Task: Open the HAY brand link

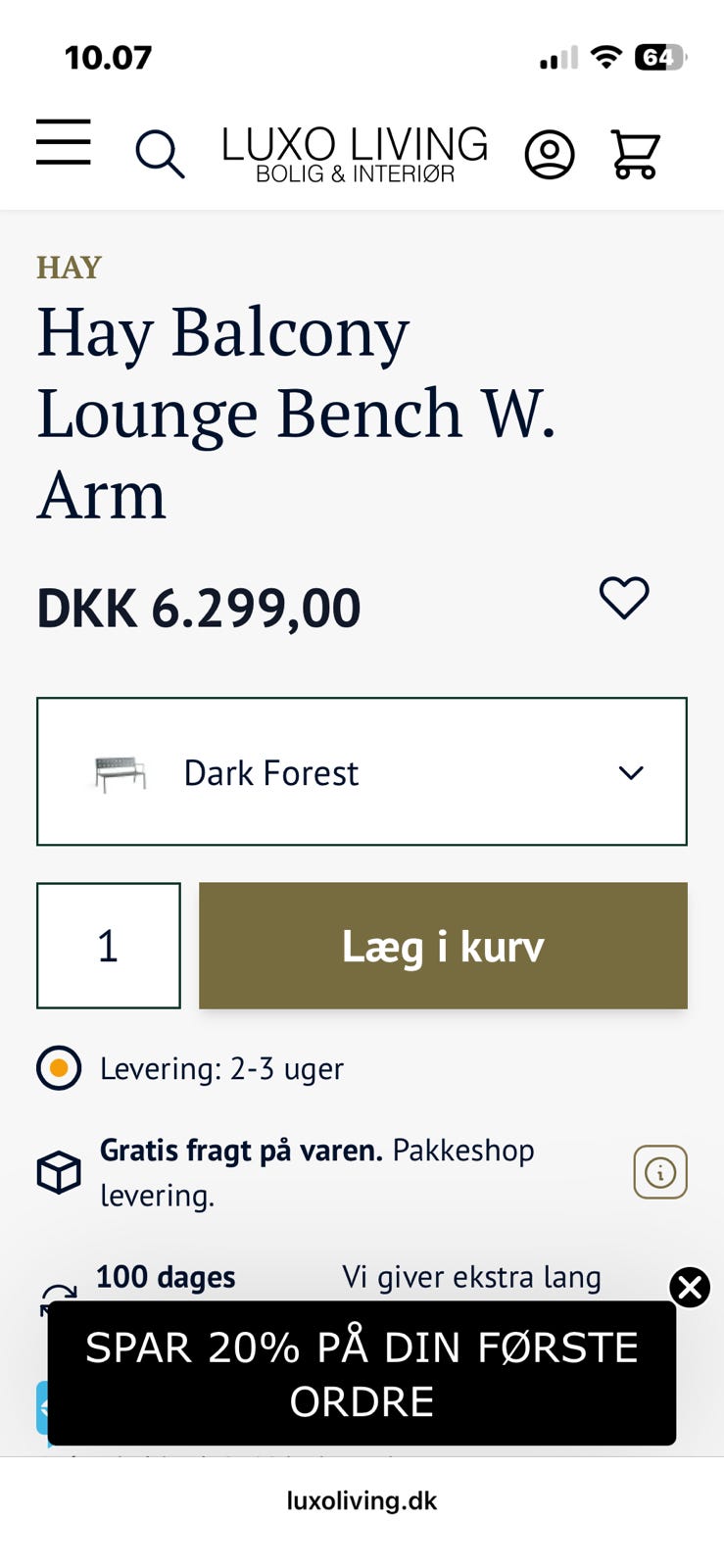Action: [69, 267]
